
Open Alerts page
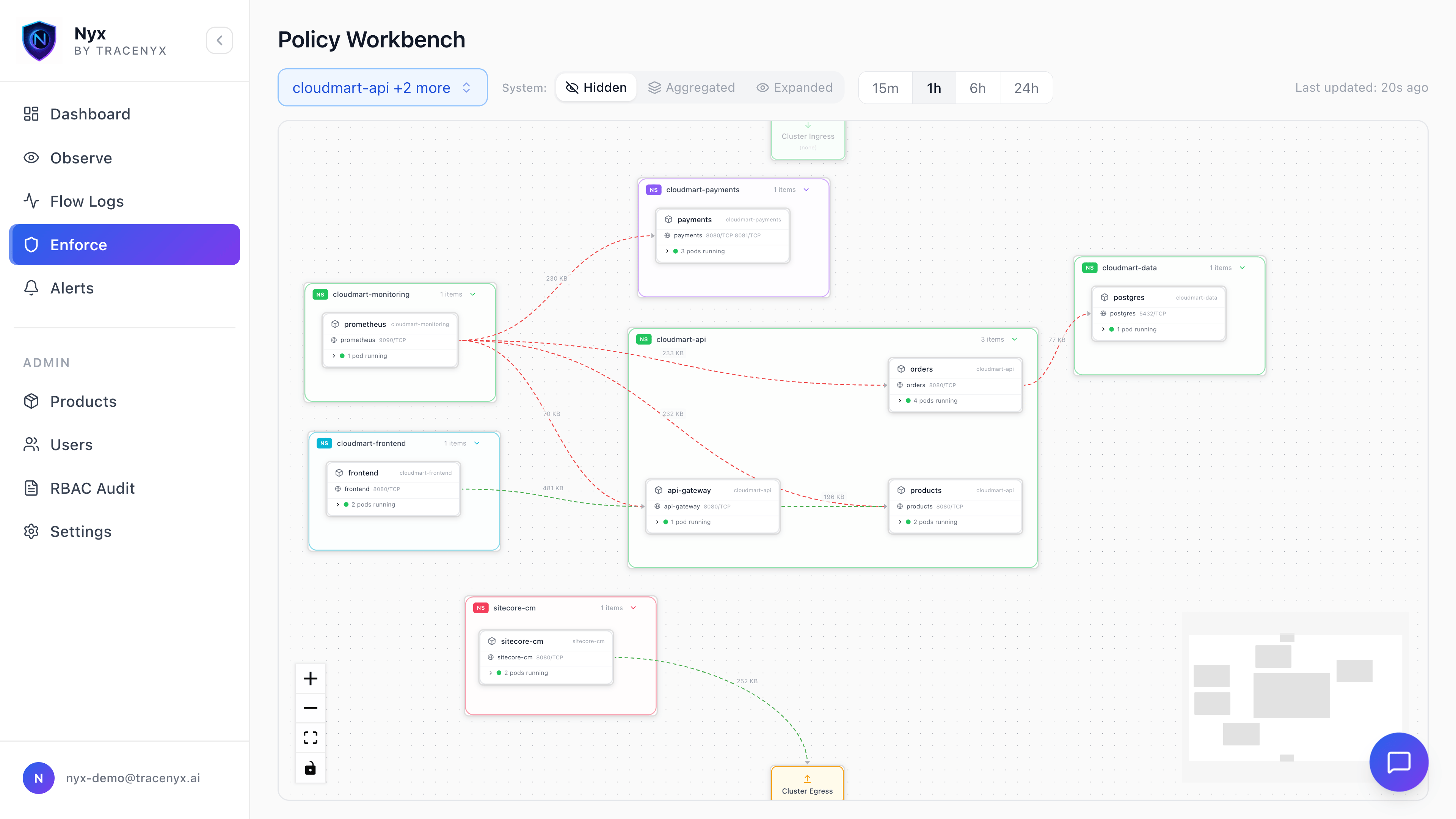124,288
